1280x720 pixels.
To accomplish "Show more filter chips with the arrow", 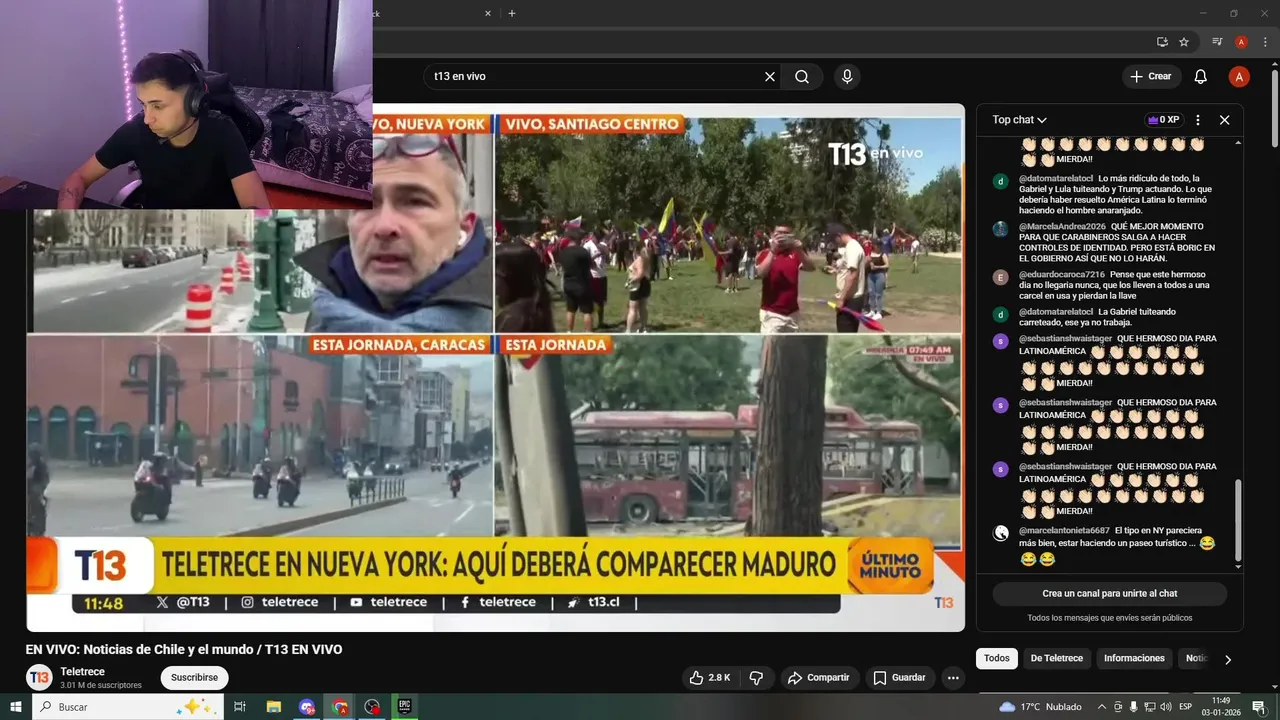I will tap(1228, 659).
